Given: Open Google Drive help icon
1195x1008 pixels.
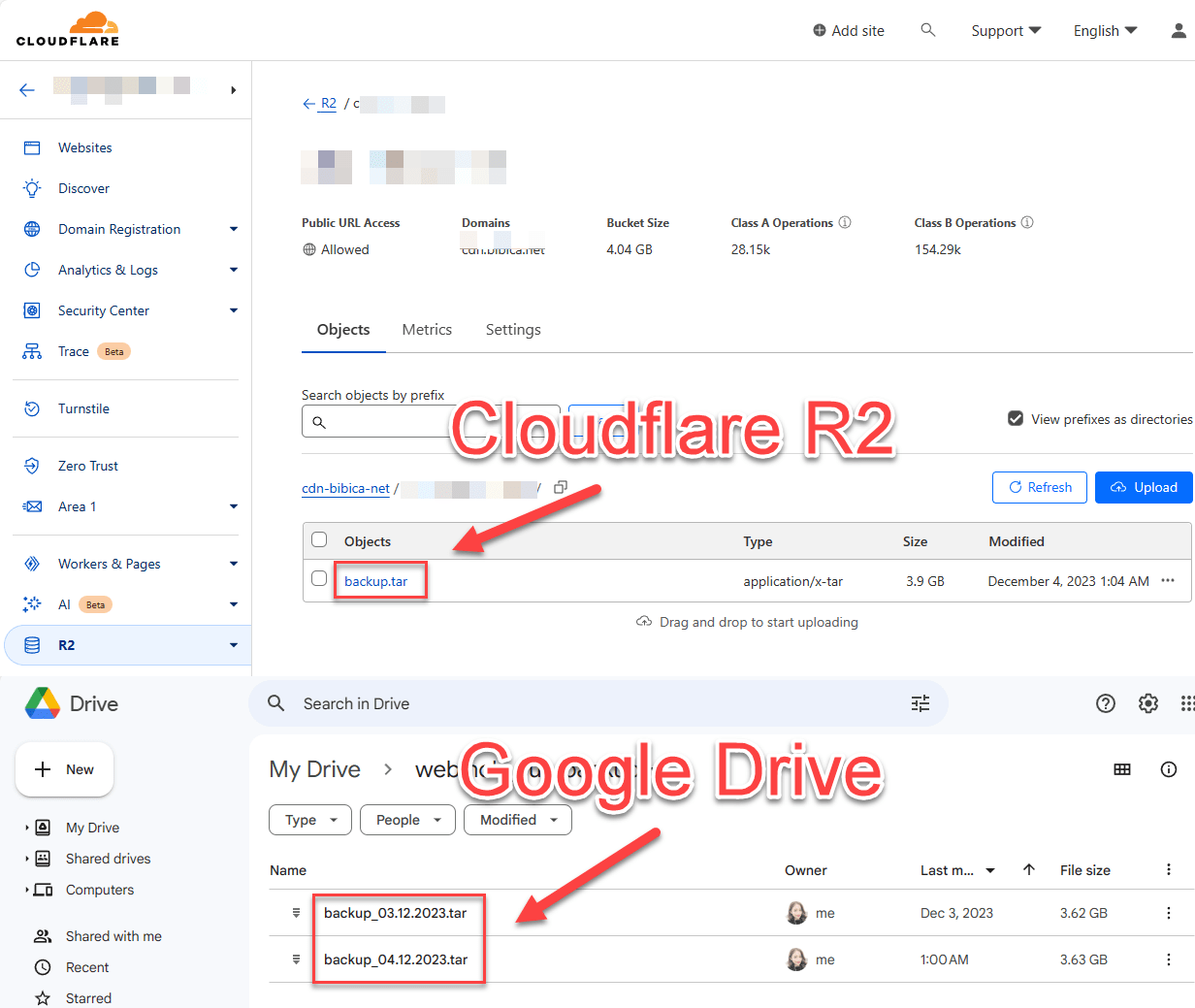Looking at the screenshot, I should pyautogui.click(x=1106, y=703).
